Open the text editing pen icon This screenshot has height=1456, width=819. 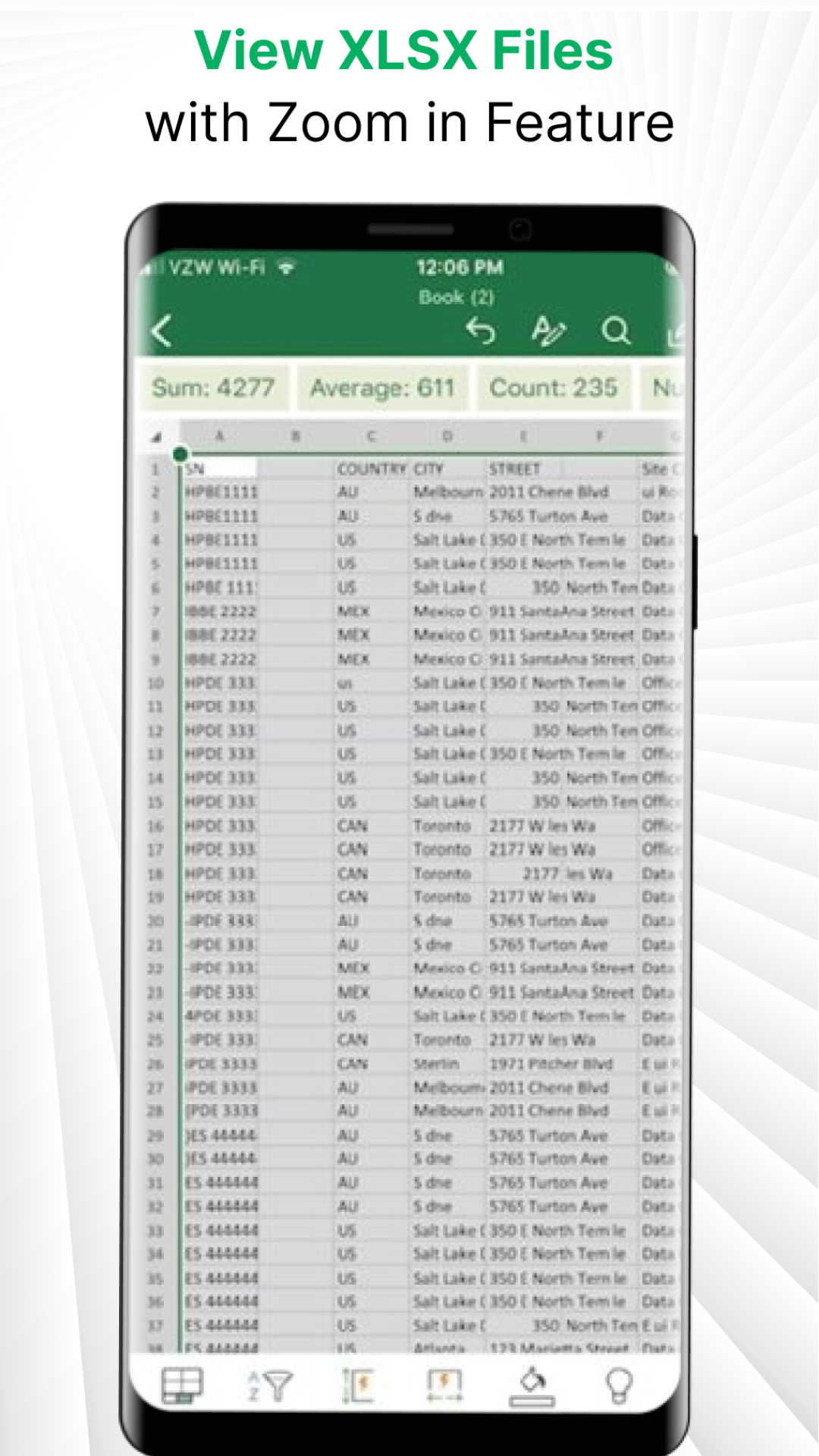click(x=548, y=330)
